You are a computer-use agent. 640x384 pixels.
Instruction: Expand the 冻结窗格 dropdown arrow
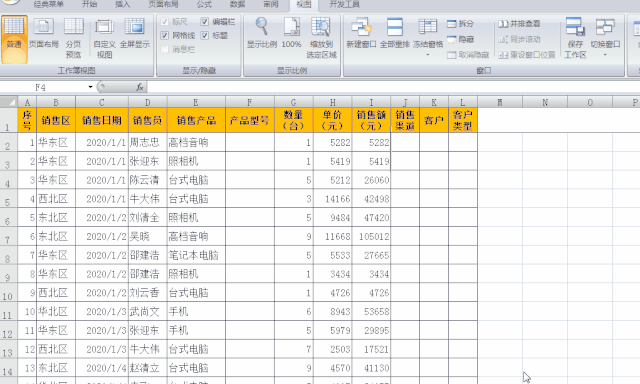[x=428, y=55]
